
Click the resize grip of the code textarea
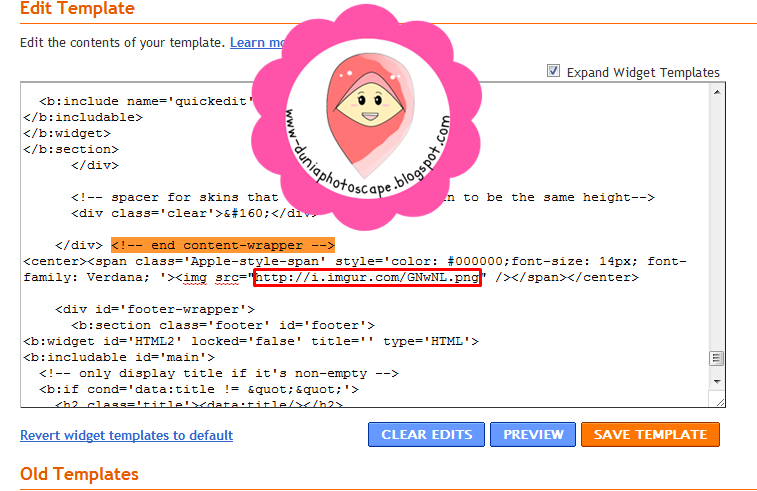(719, 402)
